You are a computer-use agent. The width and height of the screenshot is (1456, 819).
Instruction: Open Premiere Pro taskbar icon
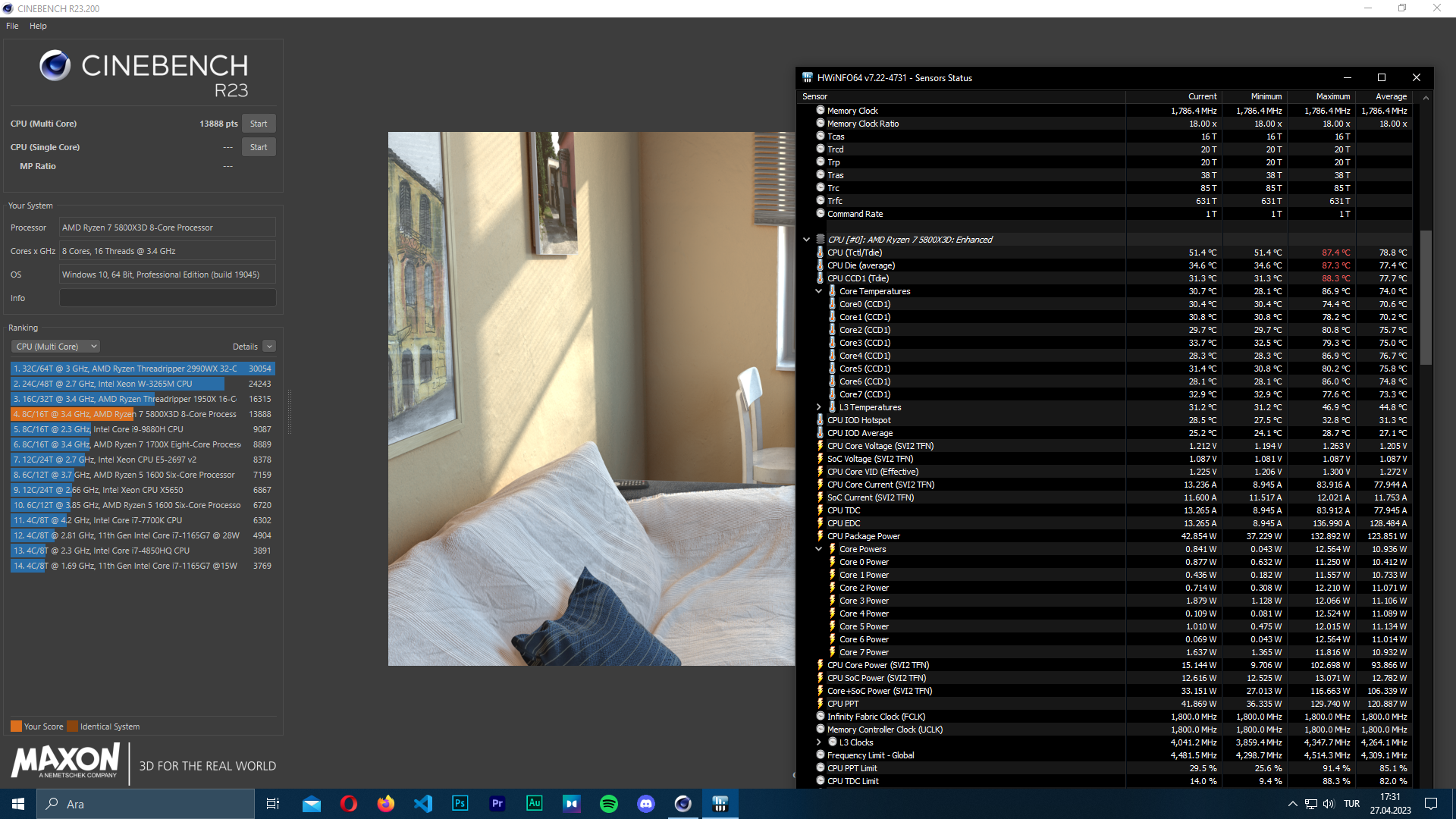[497, 804]
